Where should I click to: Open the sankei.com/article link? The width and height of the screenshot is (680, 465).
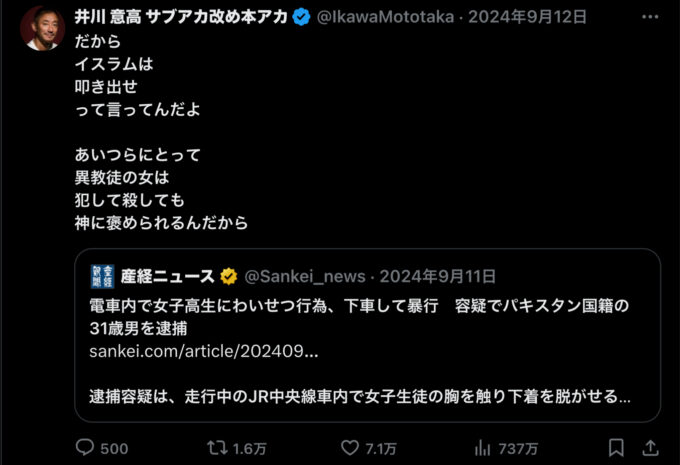[204, 351]
